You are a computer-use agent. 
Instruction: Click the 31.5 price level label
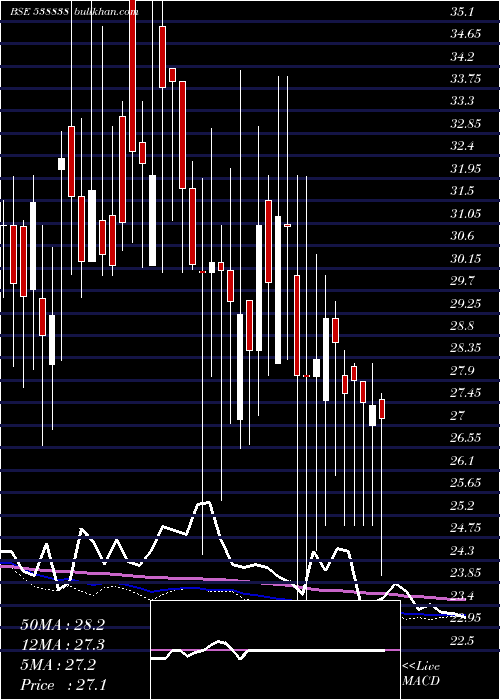point(462,191)
